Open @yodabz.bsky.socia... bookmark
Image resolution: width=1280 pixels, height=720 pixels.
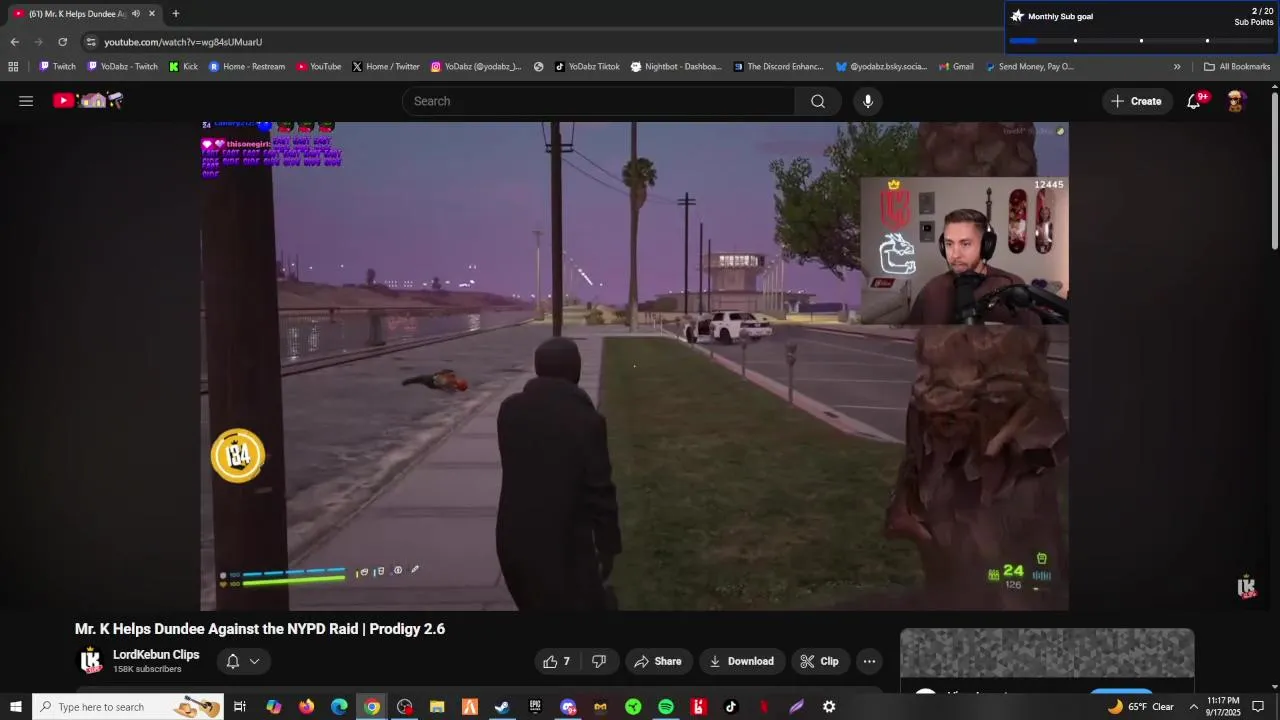[881, 67]
